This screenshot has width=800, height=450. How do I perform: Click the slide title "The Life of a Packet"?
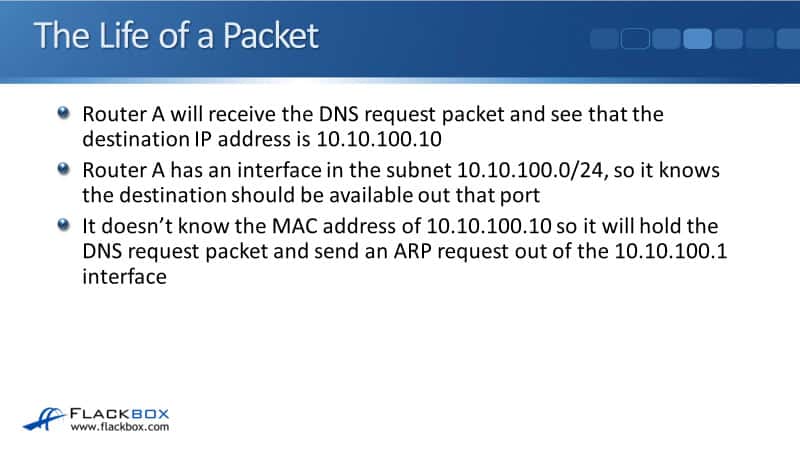pos(176,36)
